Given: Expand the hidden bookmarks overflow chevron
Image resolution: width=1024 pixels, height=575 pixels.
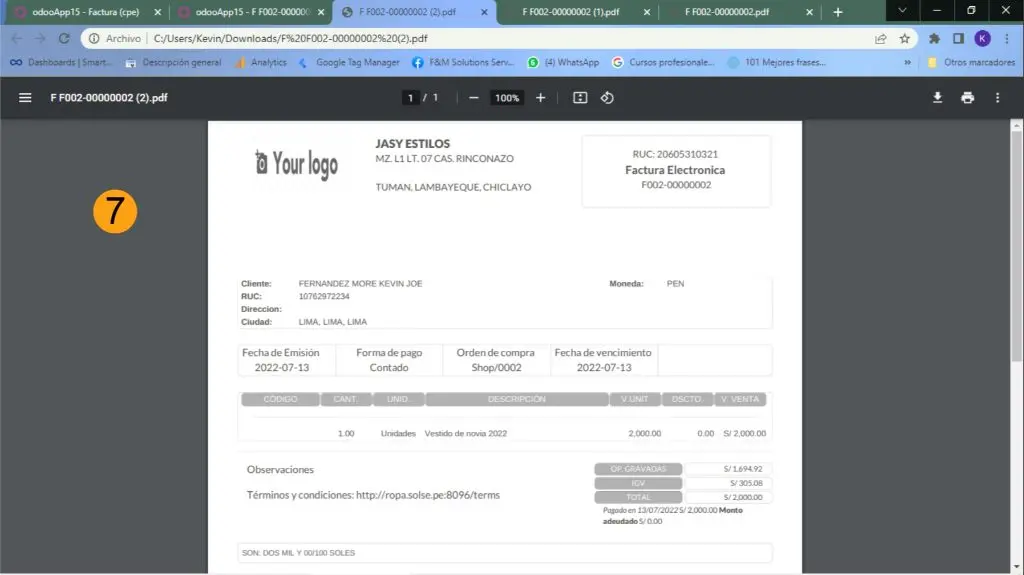Looking at the screenshot, I should (907, 62).
